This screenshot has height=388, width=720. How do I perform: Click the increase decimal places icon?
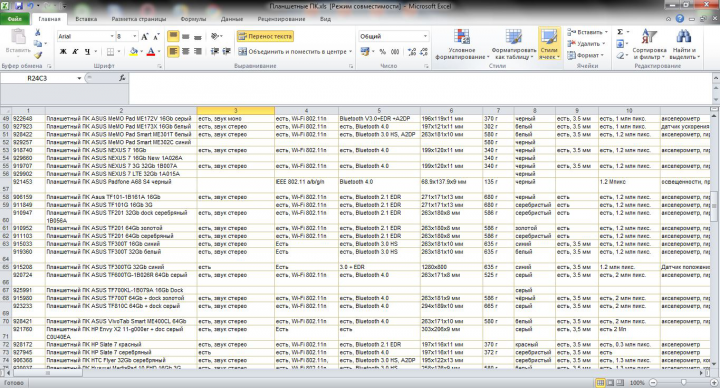click(411, 52)
